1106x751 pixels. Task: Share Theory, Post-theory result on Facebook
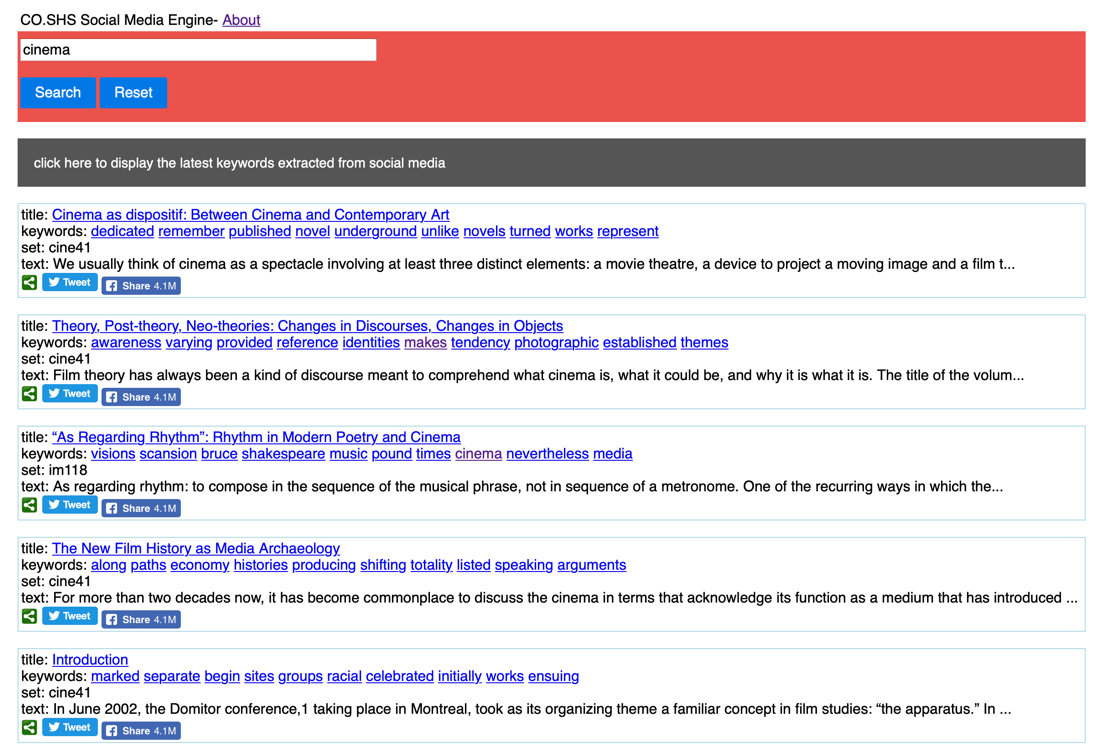141,397
